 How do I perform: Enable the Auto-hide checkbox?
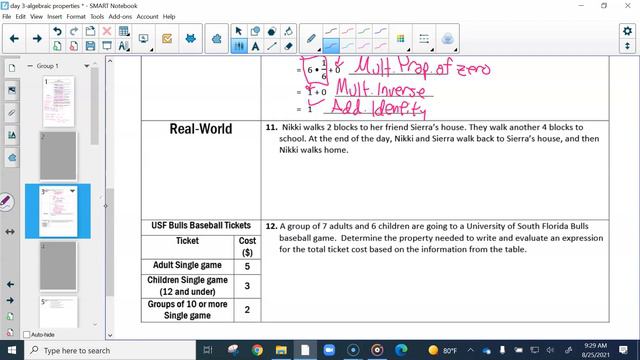pos(27,335)
